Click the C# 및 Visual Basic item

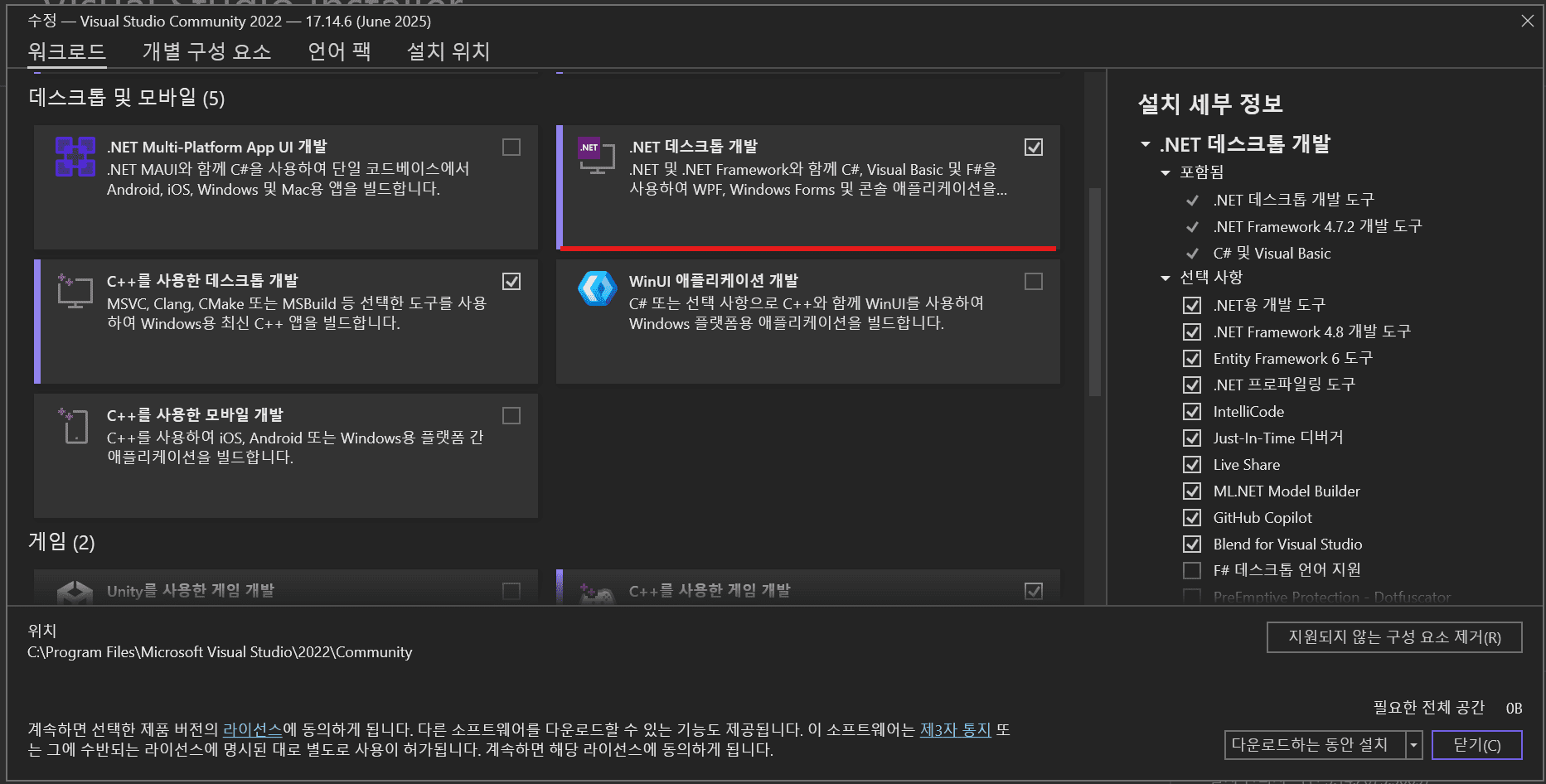coord(1272,253)
